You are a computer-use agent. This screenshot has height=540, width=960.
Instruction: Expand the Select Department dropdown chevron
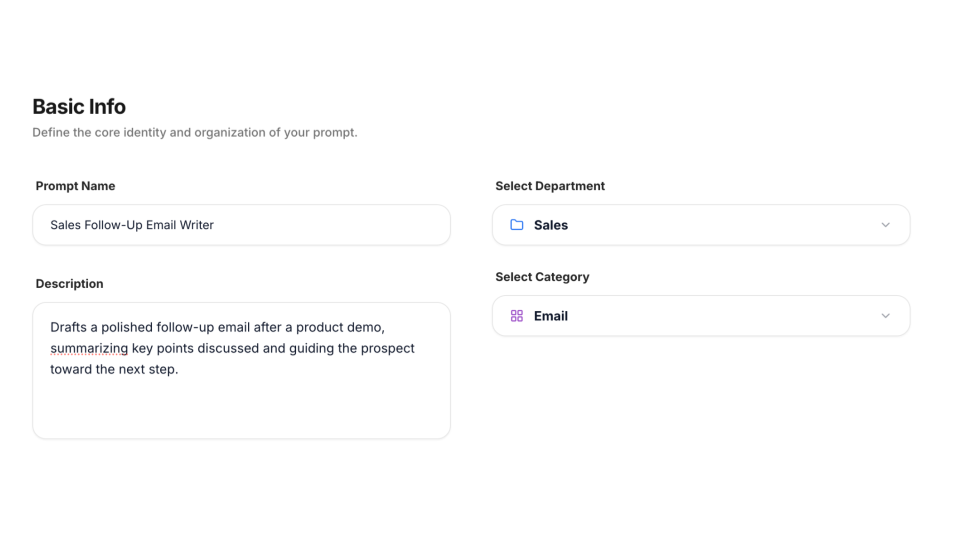click(x=885, y=225)
